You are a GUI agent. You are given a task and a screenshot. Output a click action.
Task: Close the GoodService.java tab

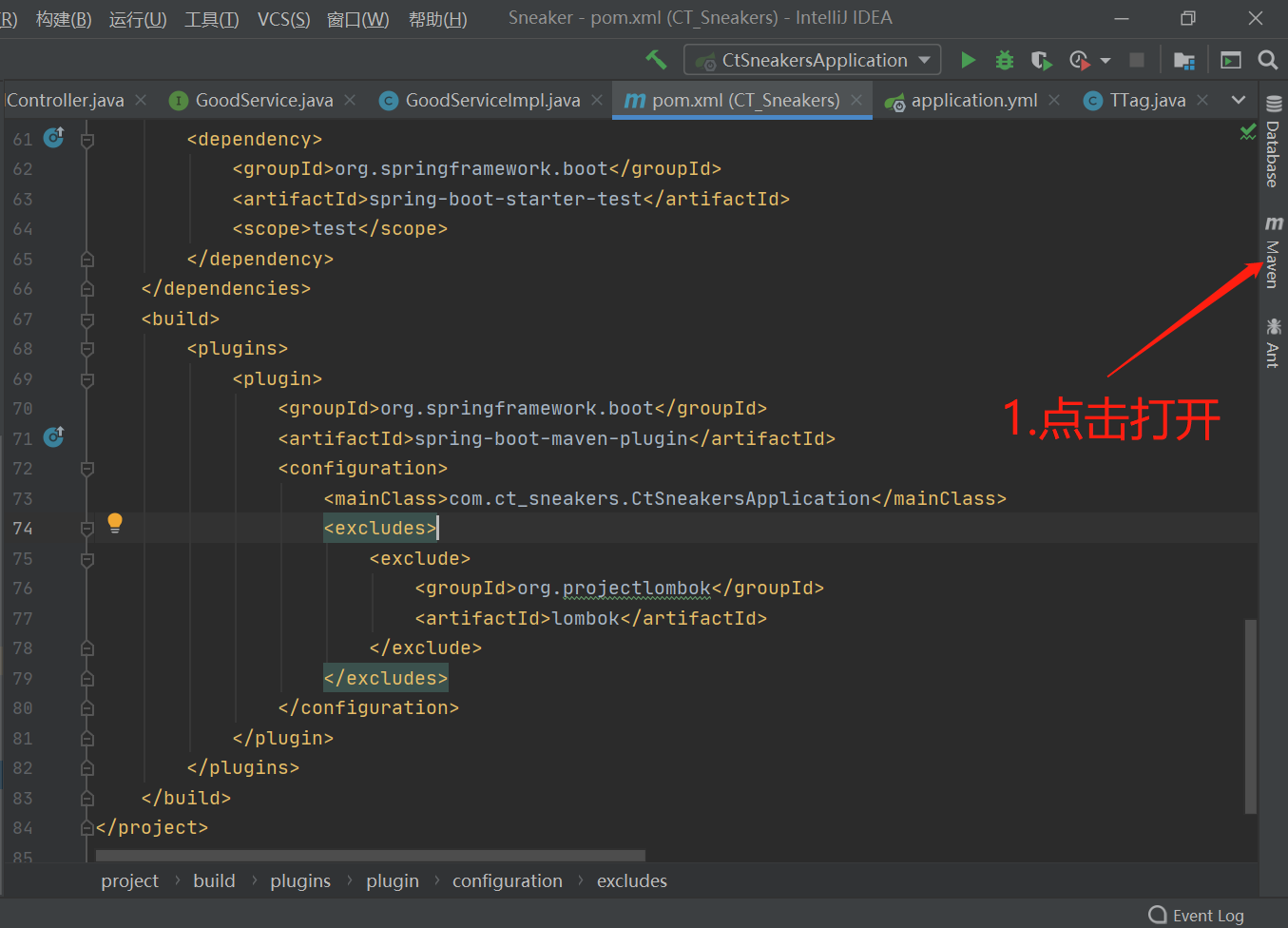tap(350, 100)
